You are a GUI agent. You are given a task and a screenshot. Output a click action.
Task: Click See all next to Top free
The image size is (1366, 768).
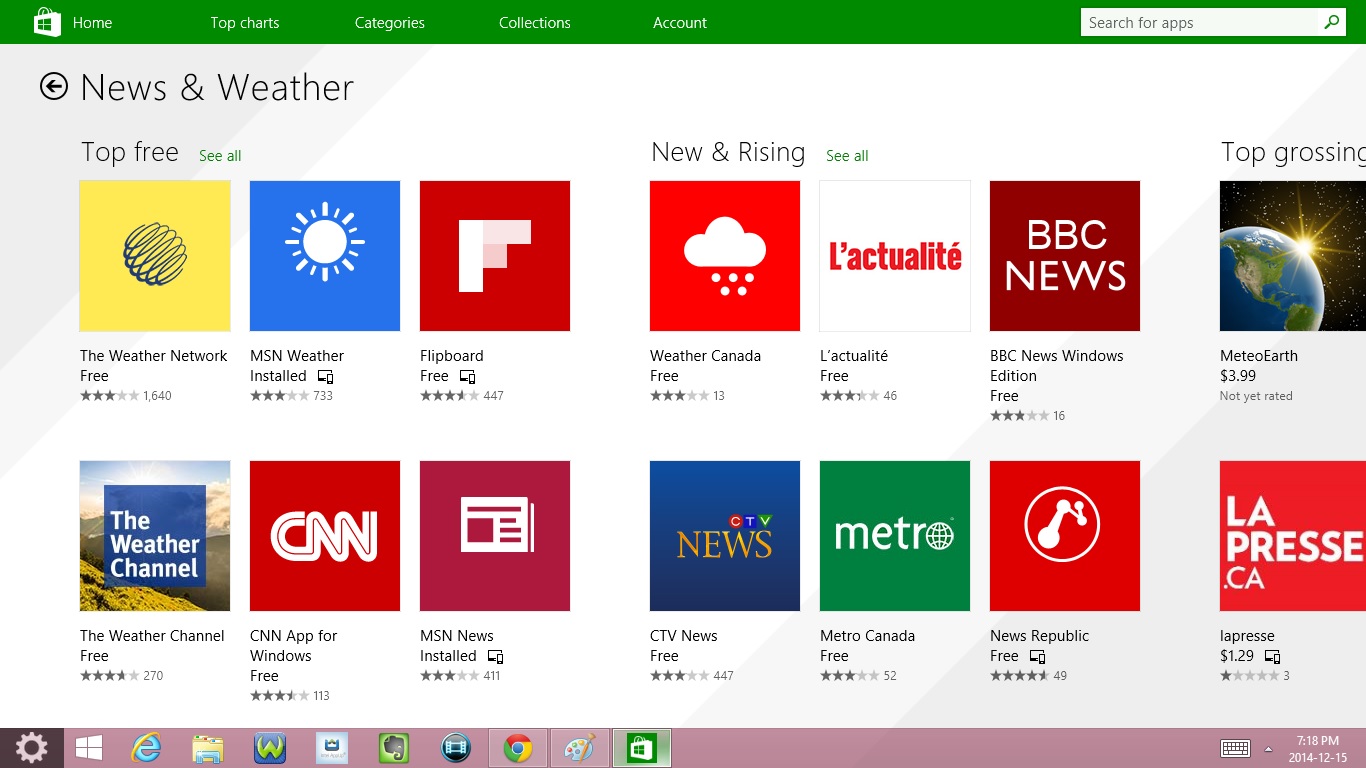(x=220, y=155)
